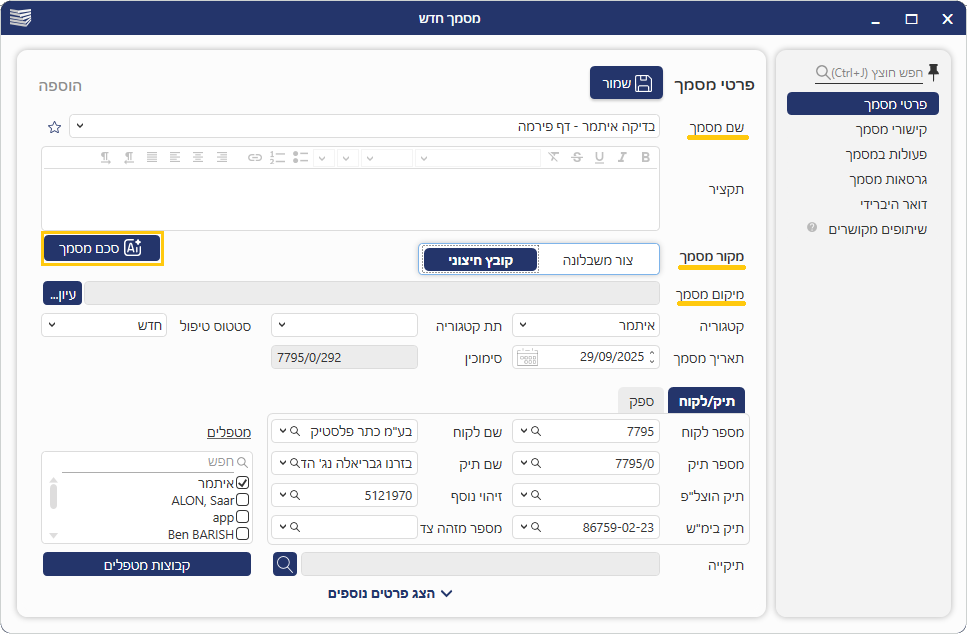Check the Ben BARISH handler checkbox

click(242, 534)
